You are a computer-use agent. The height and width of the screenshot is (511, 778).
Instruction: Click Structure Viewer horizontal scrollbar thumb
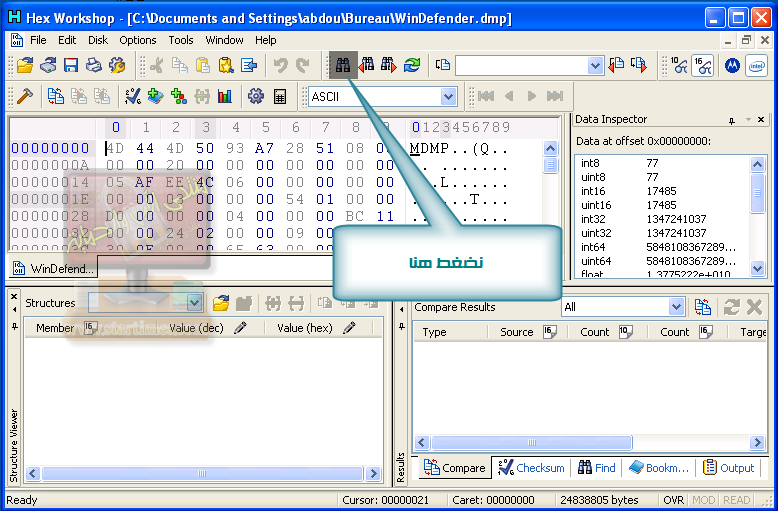(x=201, y=473)
